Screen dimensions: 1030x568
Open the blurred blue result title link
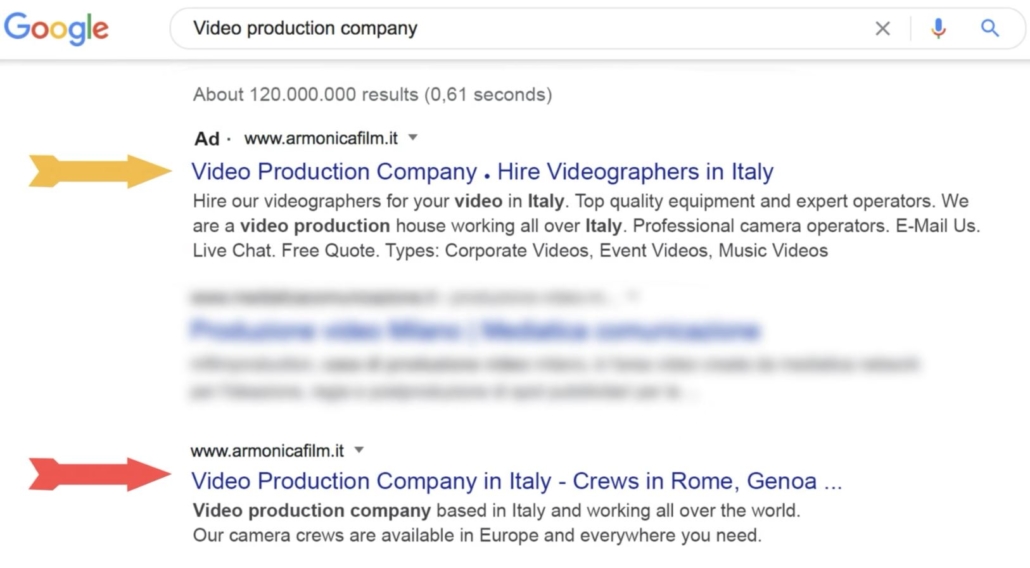tap(475, 330)
